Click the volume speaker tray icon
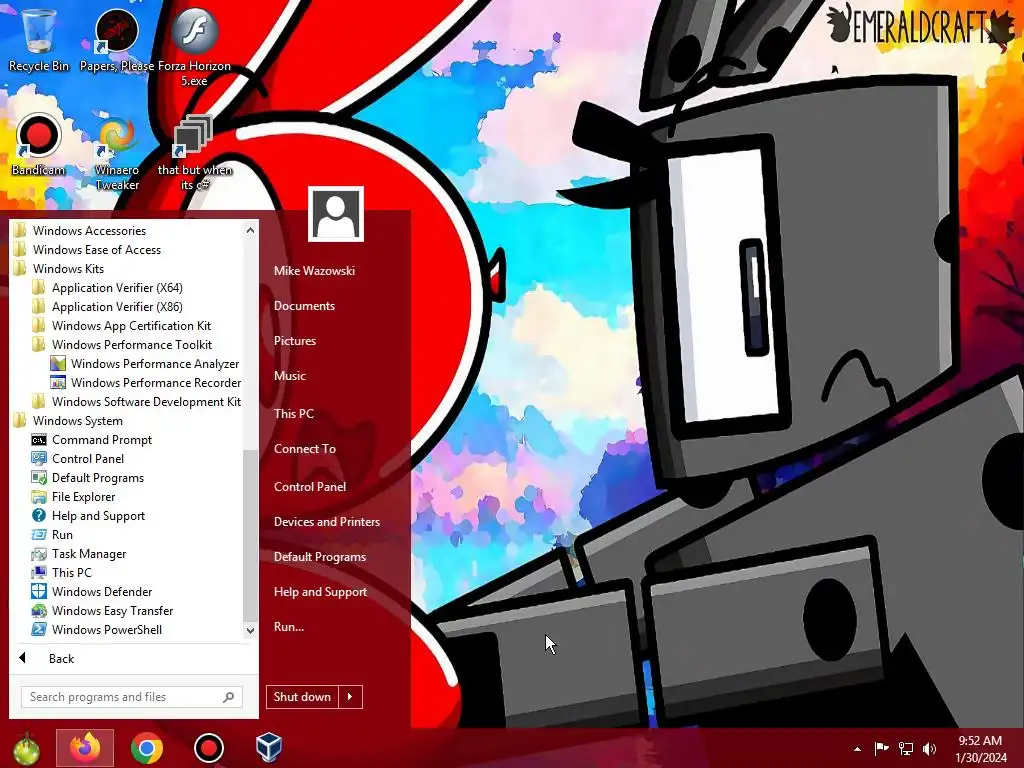The height and width of the screenshot is (768, 1024). (929, 748)
